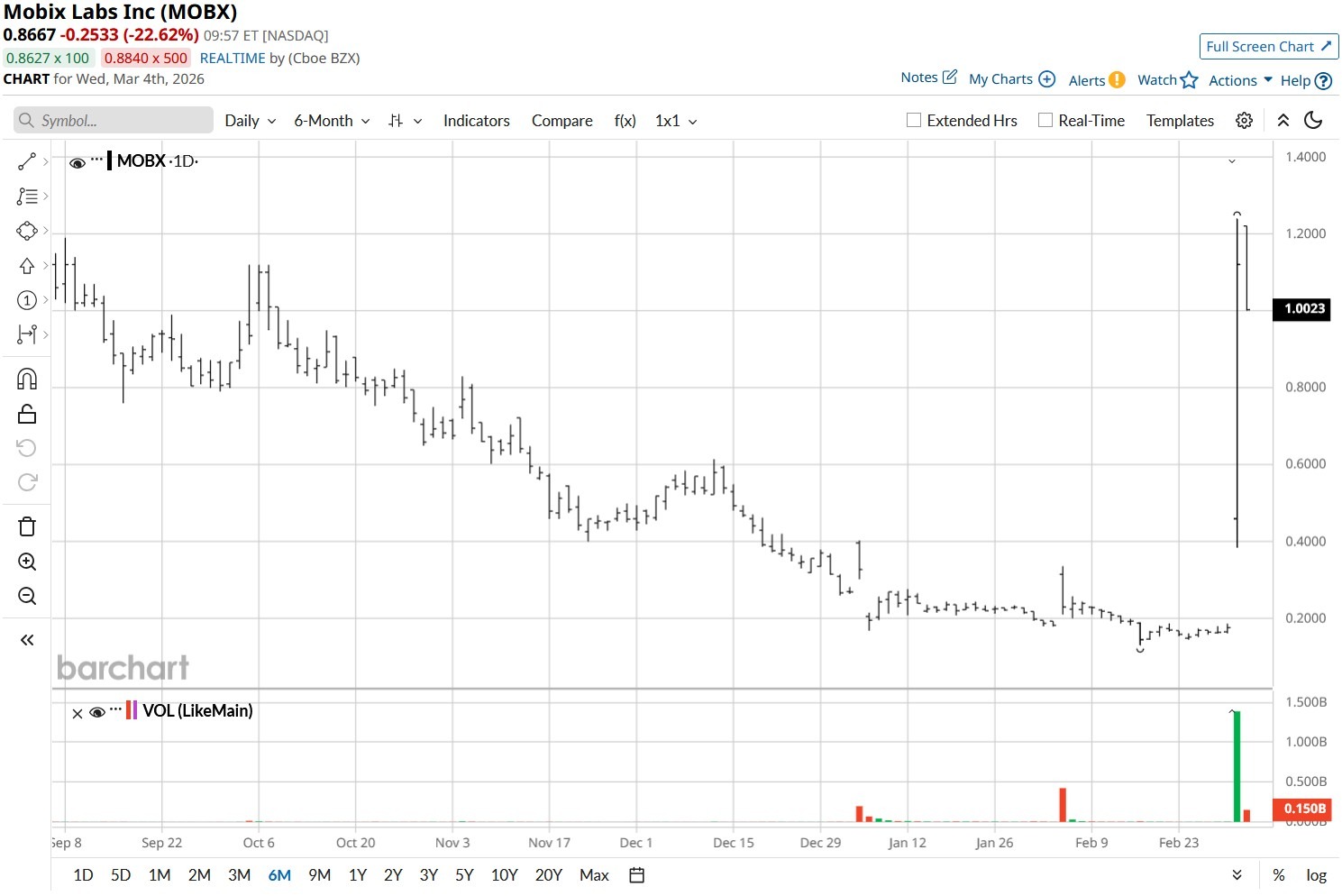Click the lock drawings padlock icon

(x=27, y=414)
